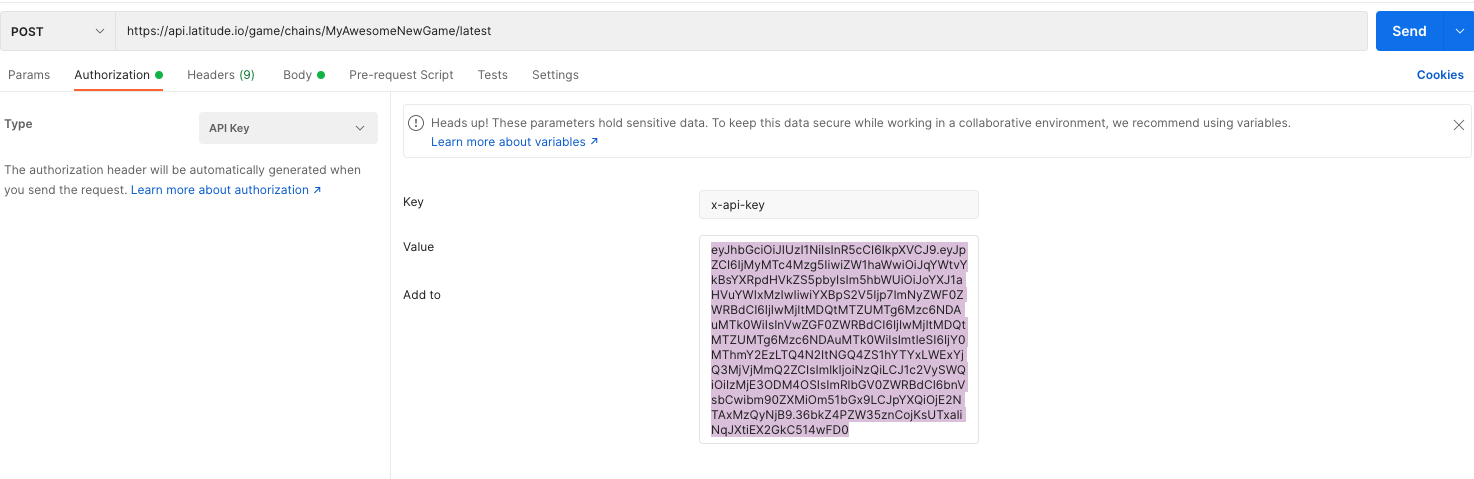1474x479 pixels.
Task: Go to the Tests tab
Action: tap(493, 75)
